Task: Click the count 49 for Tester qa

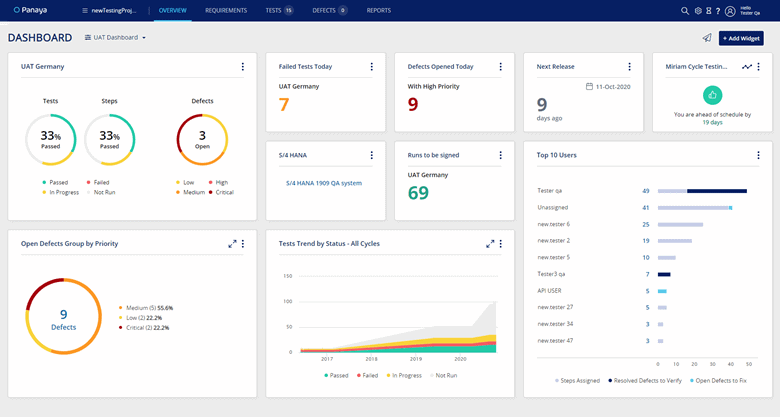Action: pyautogui.click(x=646, y=191)
